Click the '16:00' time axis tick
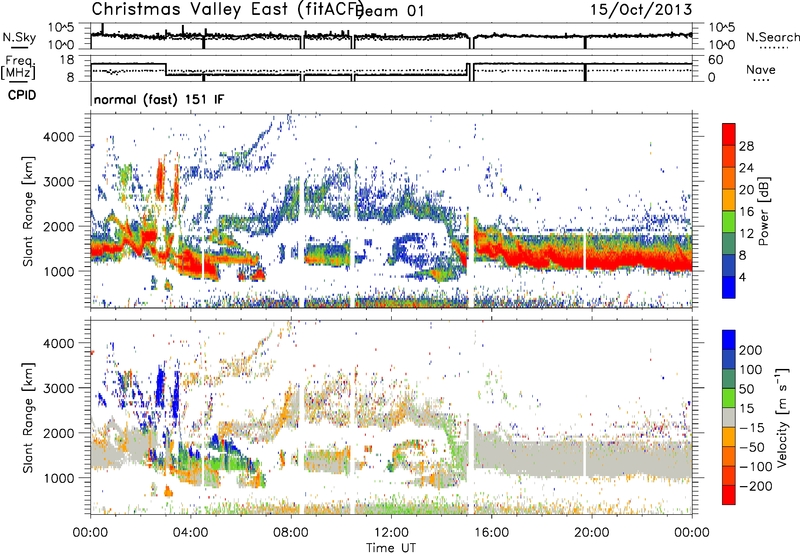The width and height of the screenshot is (800, 554). [x=491, y=533]
